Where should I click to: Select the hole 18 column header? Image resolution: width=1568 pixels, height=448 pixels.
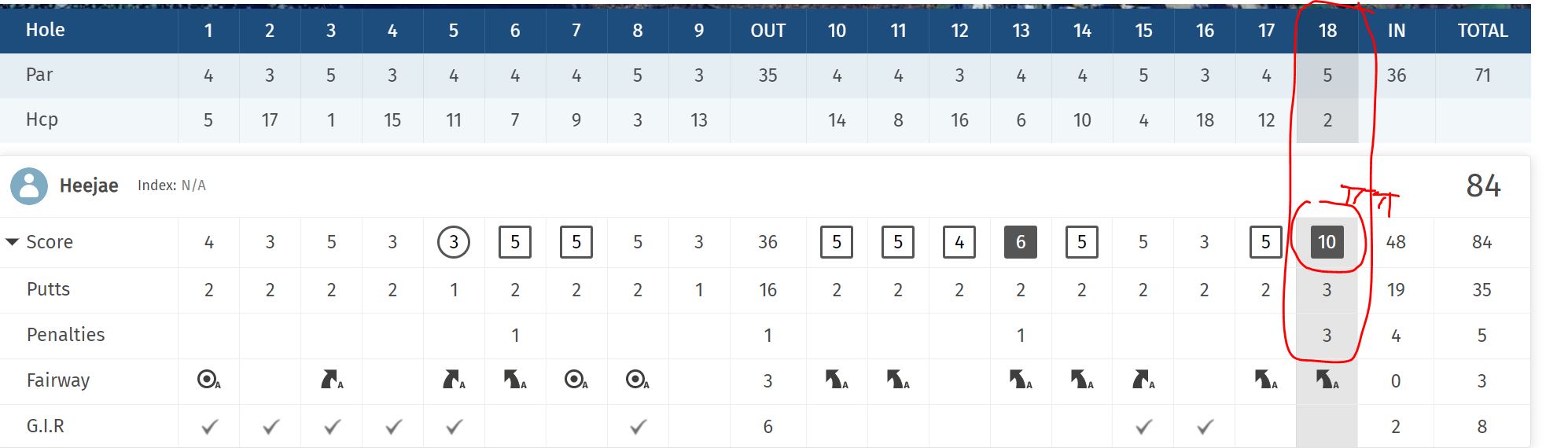[x=1327, y=31]
